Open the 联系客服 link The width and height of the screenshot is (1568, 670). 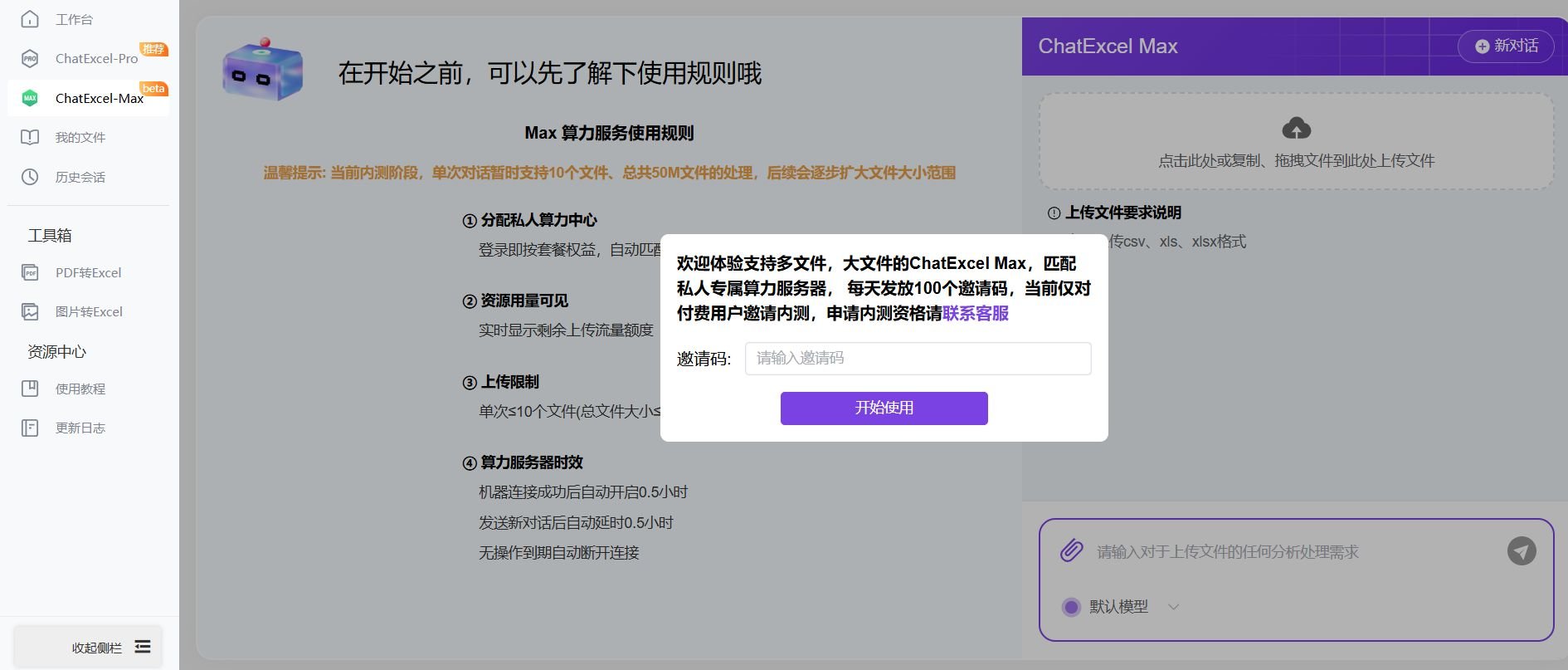click(976, 313)
